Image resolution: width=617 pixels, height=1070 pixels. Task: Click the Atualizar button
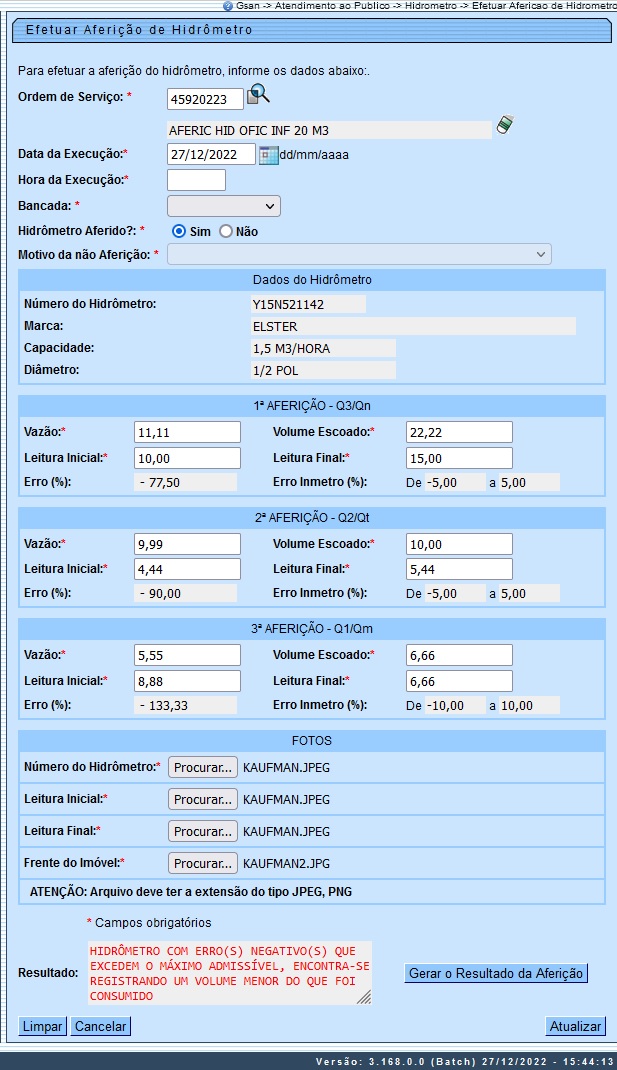575,1026
